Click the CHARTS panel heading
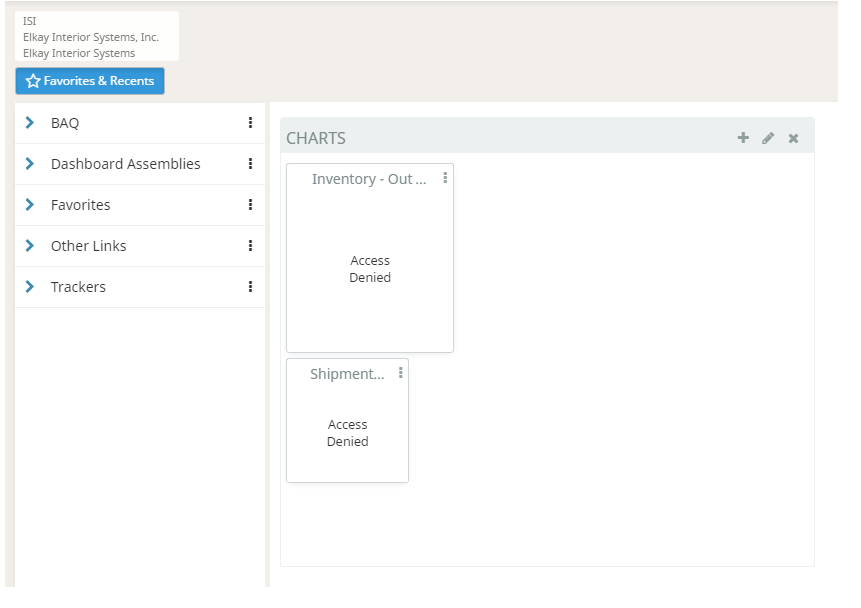This screenshot has width=861, height=608. click(x=316, y=138)
